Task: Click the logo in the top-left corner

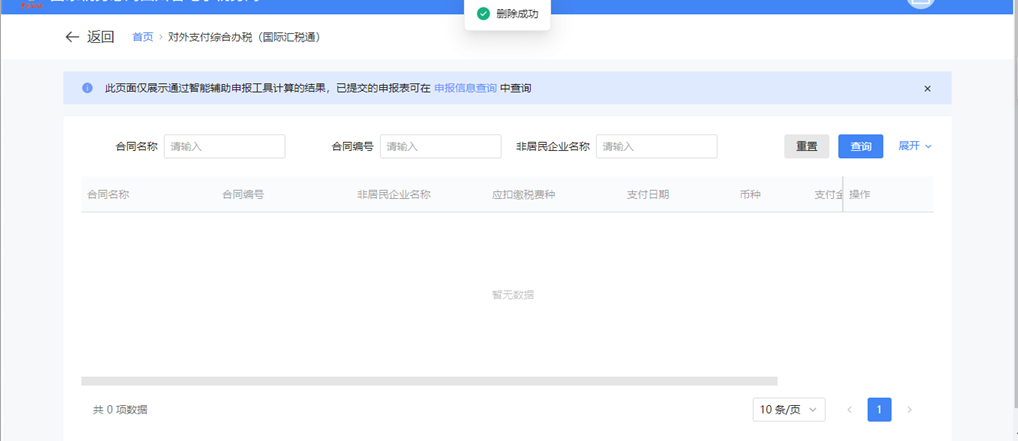Action: pos(30,4)
